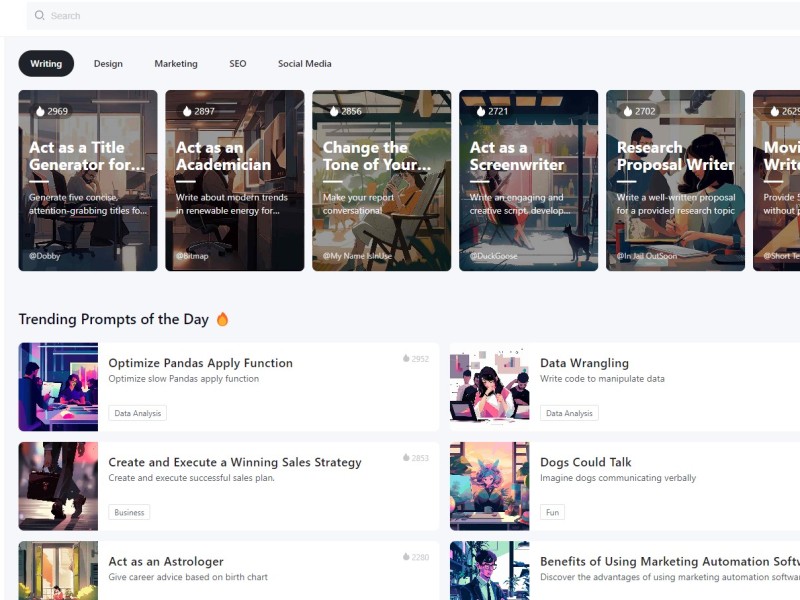Click the magnifier icon in the search bar
This screenshot has height=600, width=800.
pos(39,15)
